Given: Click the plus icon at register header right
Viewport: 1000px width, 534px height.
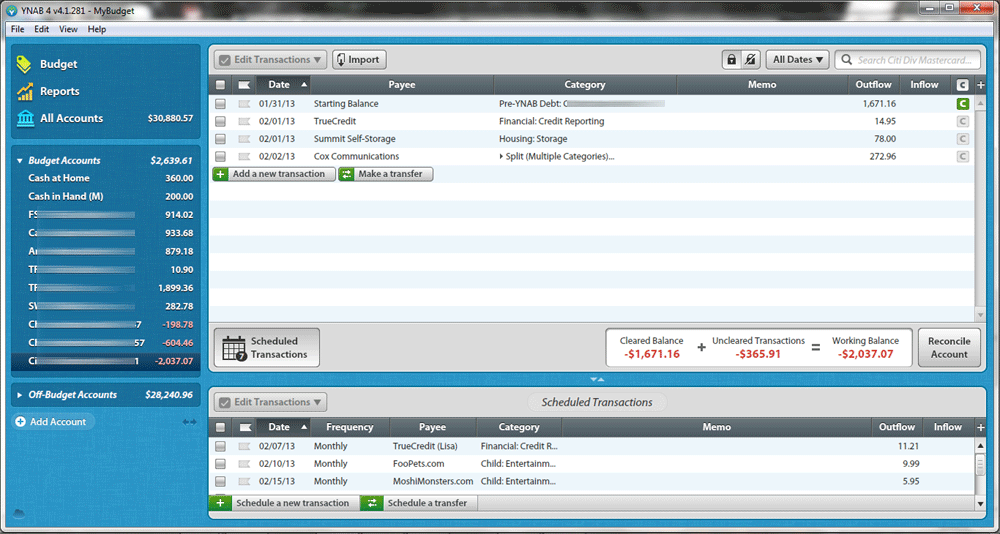Looking at the screenshot, I should tap(981, 84).
